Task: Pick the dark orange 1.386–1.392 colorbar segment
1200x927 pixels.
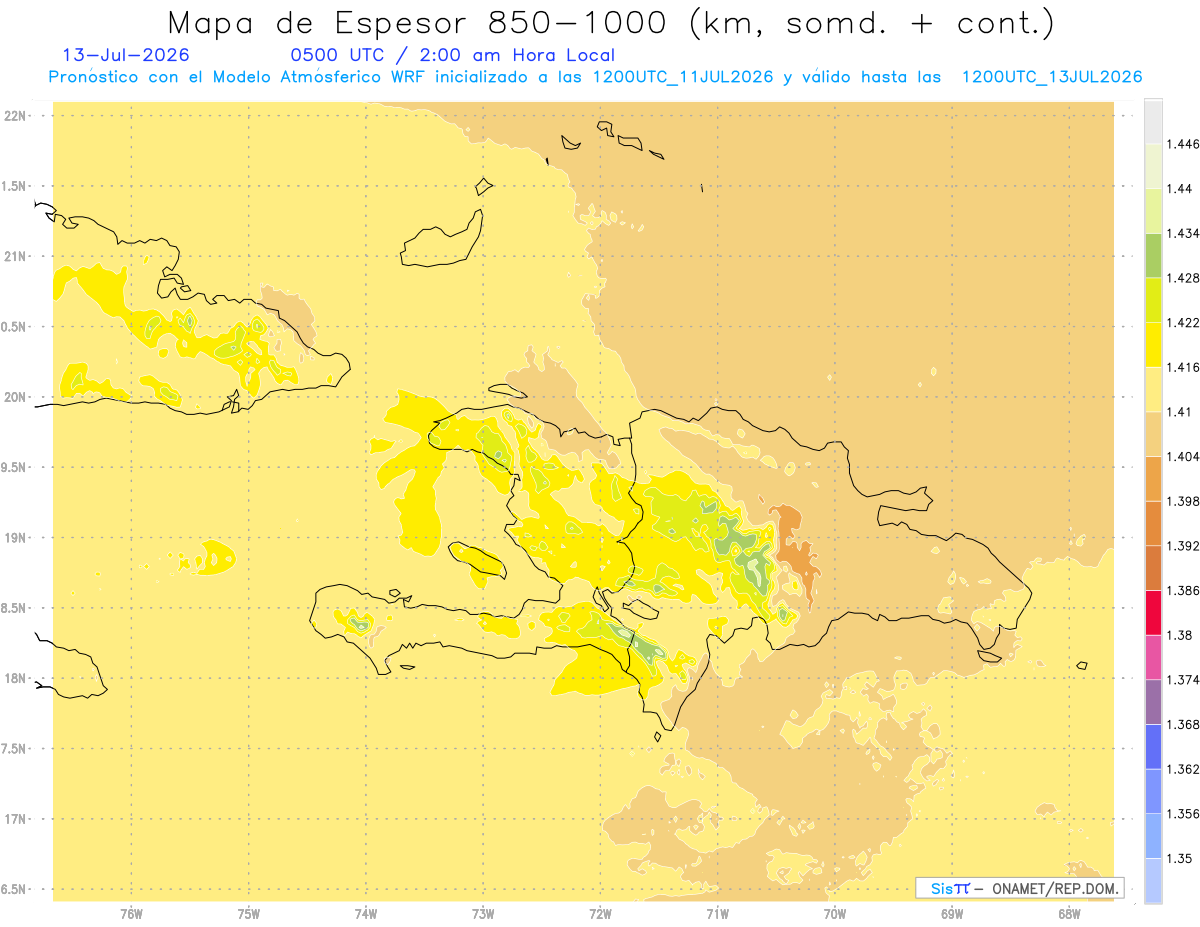Action: 1153,568
